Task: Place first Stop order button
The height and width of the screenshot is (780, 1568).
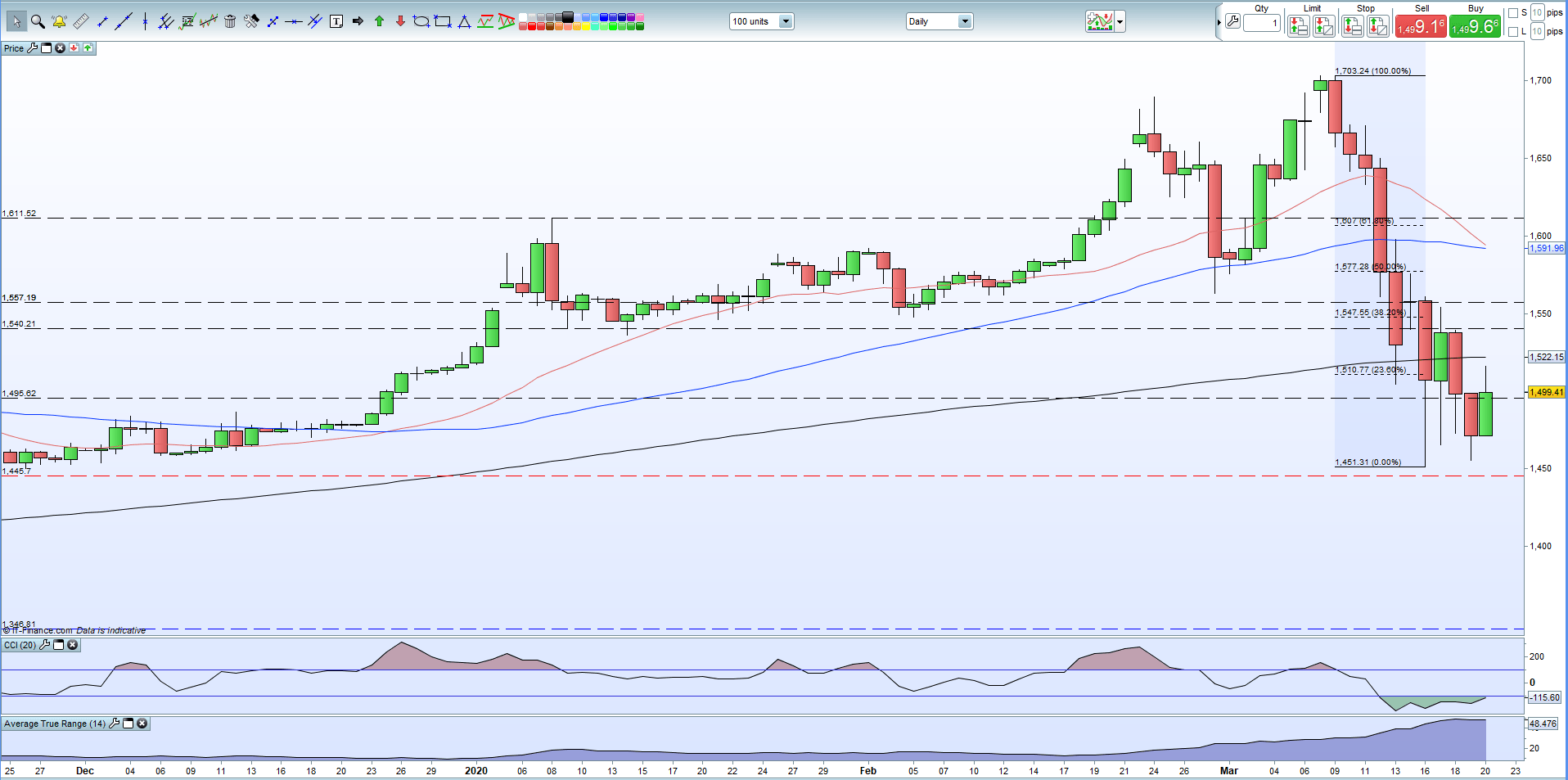Action: pyautogui.click(x=1352, y=26)
